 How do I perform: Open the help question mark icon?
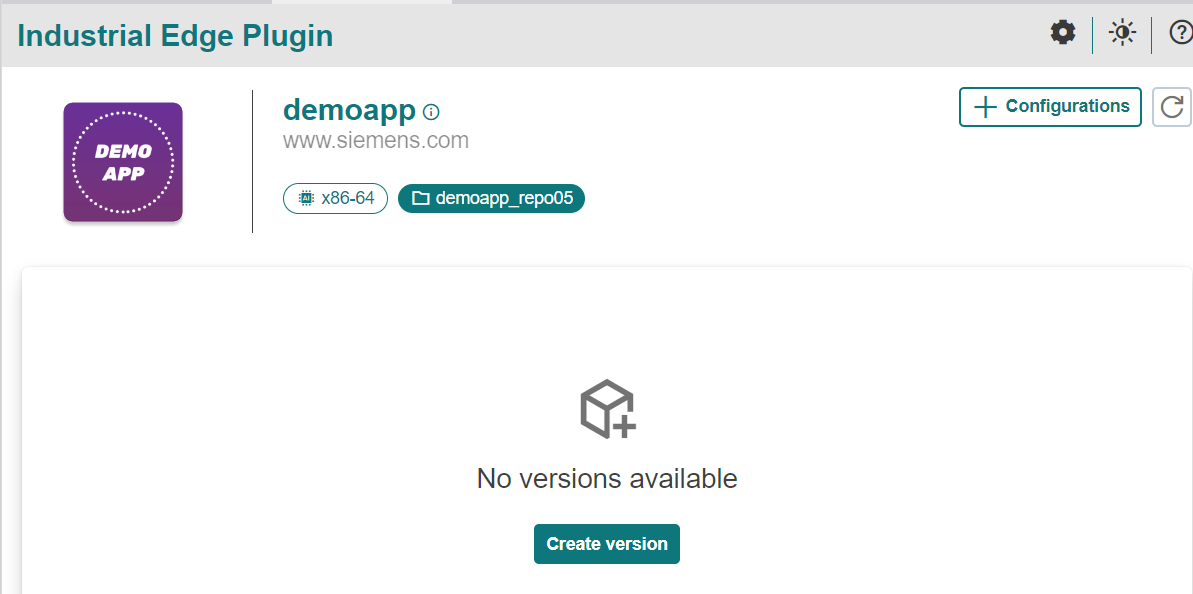(1180, 34)
